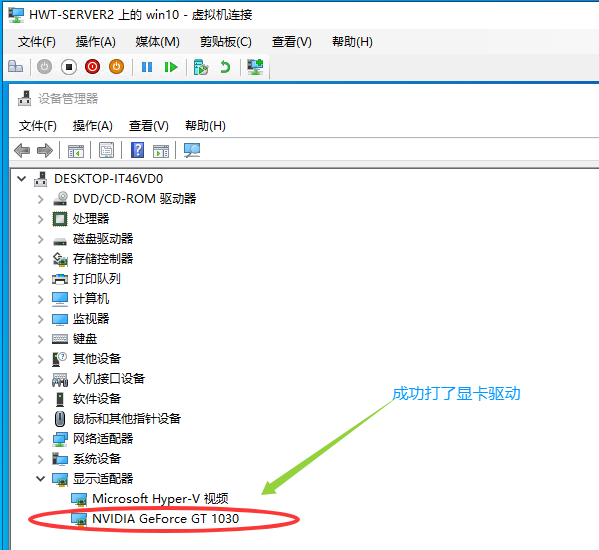Select NVIDIA GeForce GT 1030 device
The height and width of the screenshot is (550, 599).
165,518
